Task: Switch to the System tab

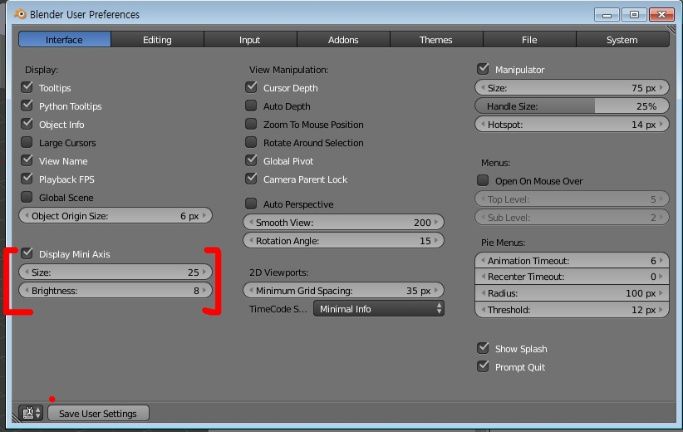Action: click(622, 40)
